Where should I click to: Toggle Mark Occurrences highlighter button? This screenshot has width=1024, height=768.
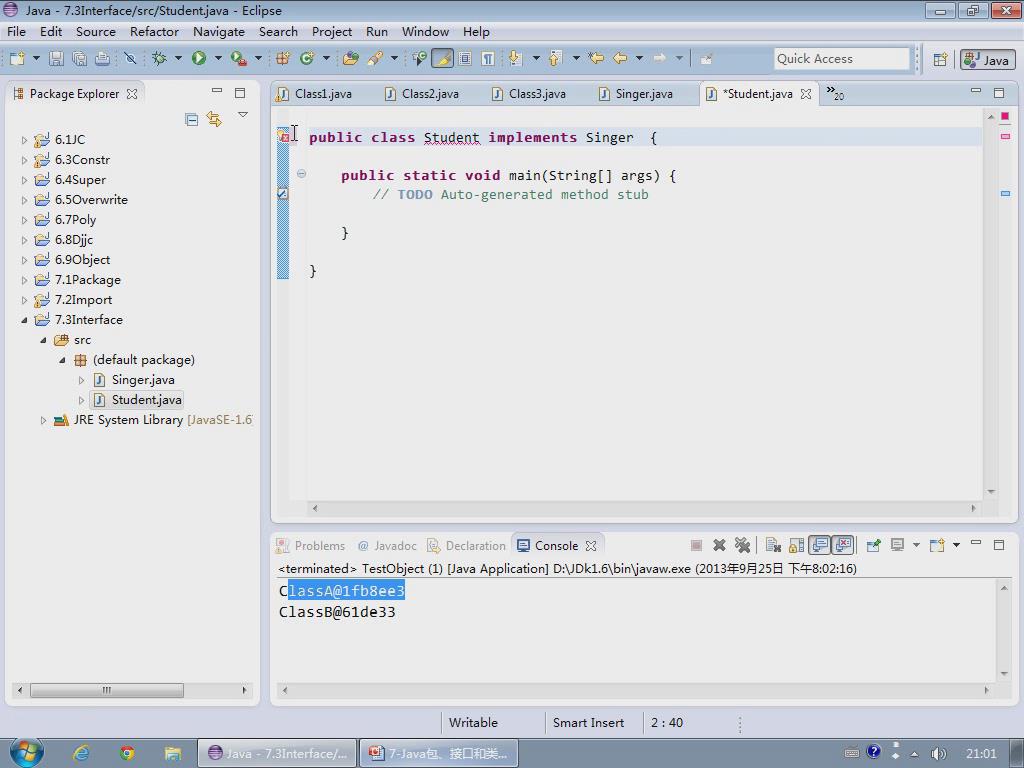(x=442, y=59)
